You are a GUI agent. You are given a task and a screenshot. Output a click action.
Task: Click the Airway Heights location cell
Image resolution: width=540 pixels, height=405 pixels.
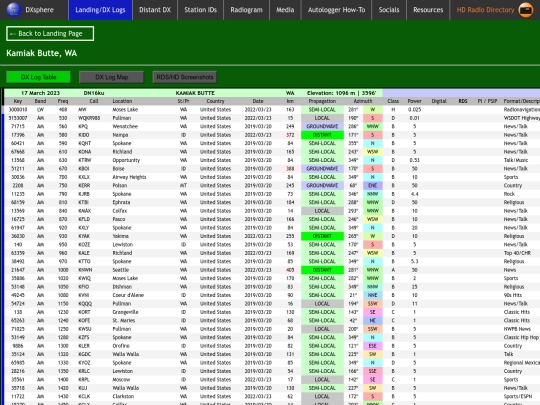tap(129, 177)
